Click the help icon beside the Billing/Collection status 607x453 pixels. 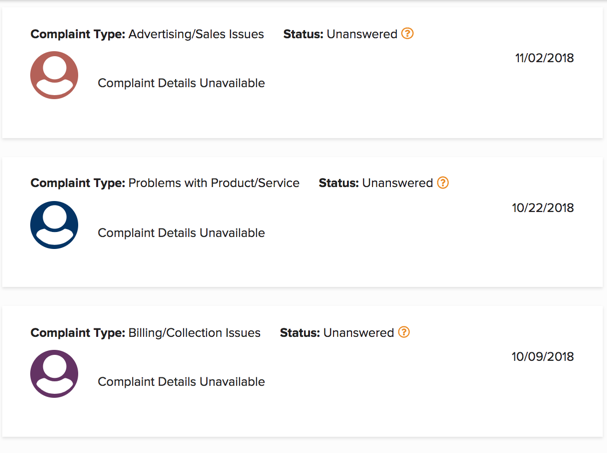(404, 332)
